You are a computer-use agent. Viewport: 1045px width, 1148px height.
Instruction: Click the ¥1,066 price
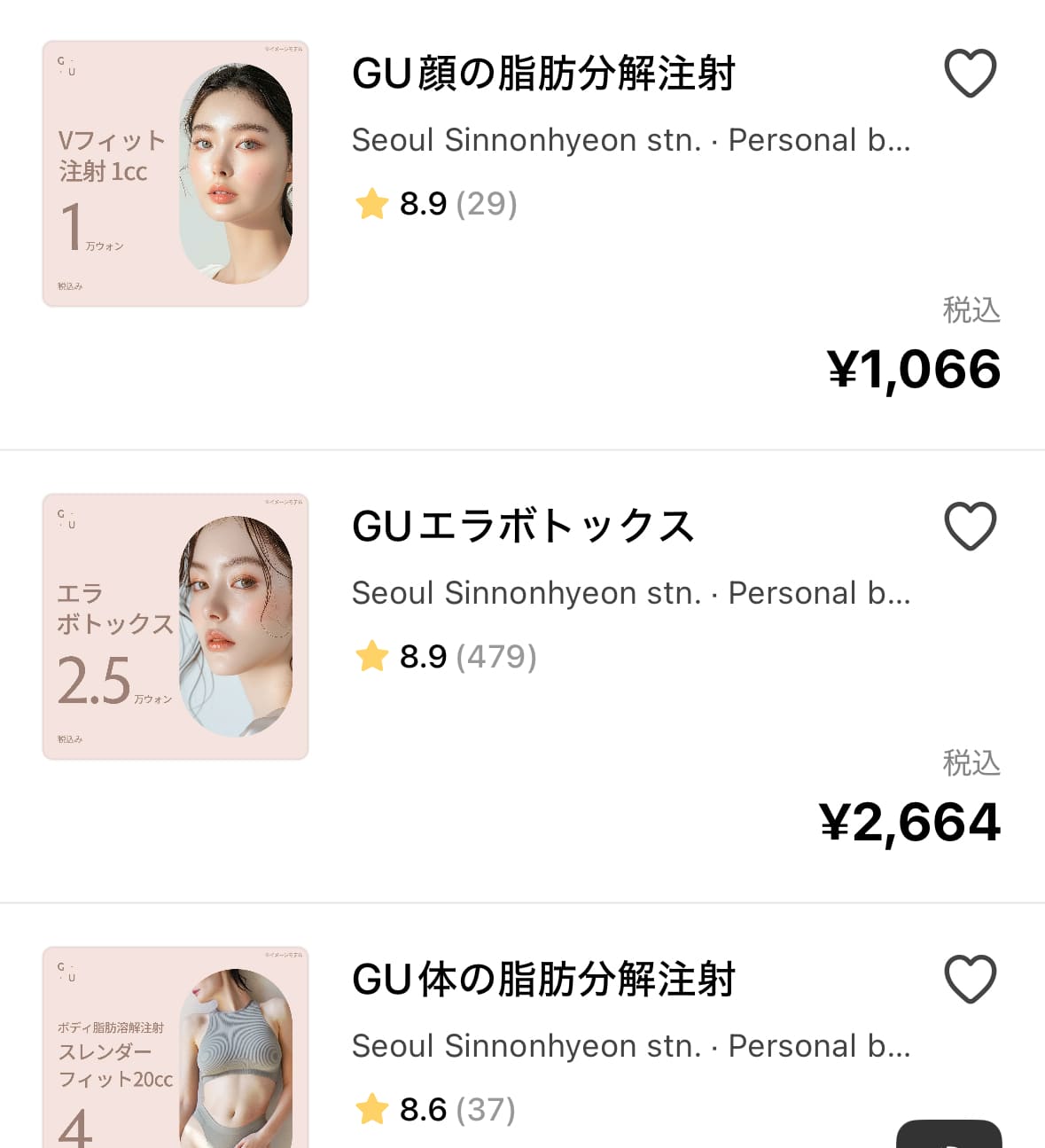[914, 369]
